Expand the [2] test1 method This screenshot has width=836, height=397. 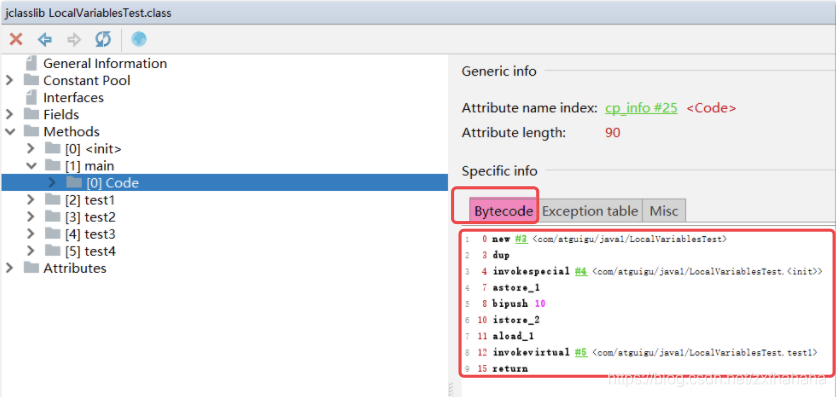click(x=30, y=200)
